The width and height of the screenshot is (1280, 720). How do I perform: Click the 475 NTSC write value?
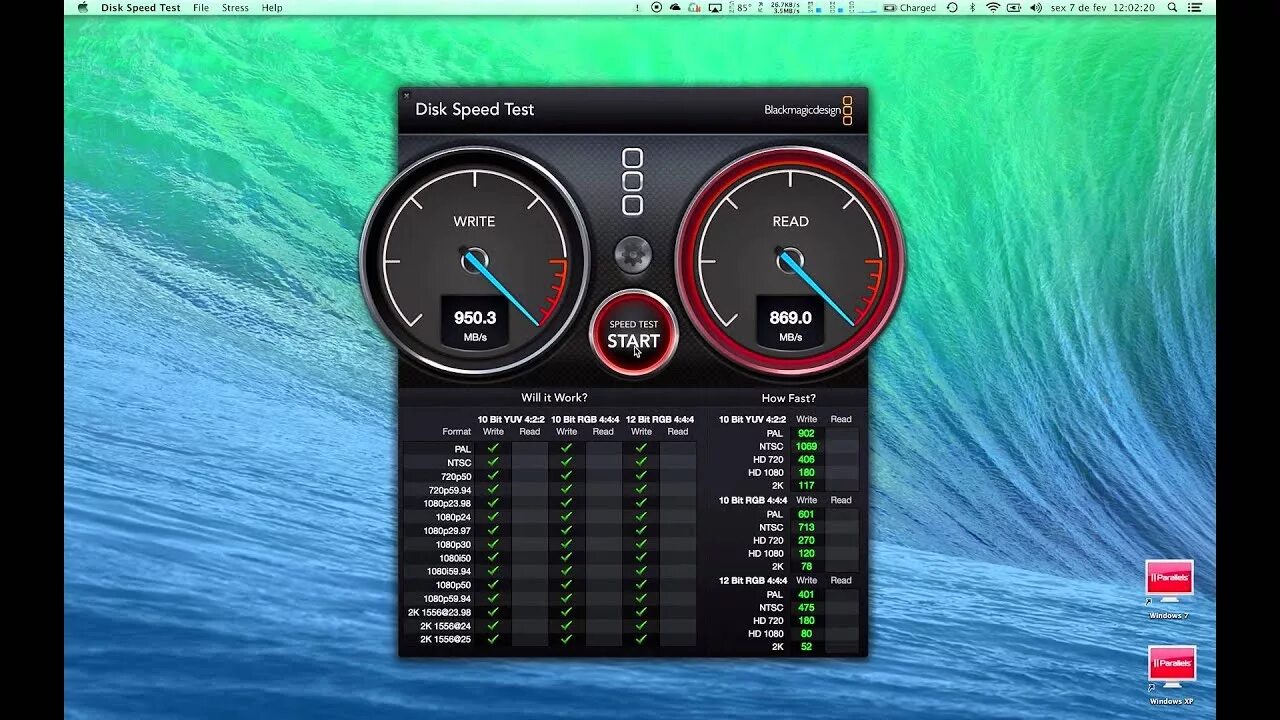806,607
